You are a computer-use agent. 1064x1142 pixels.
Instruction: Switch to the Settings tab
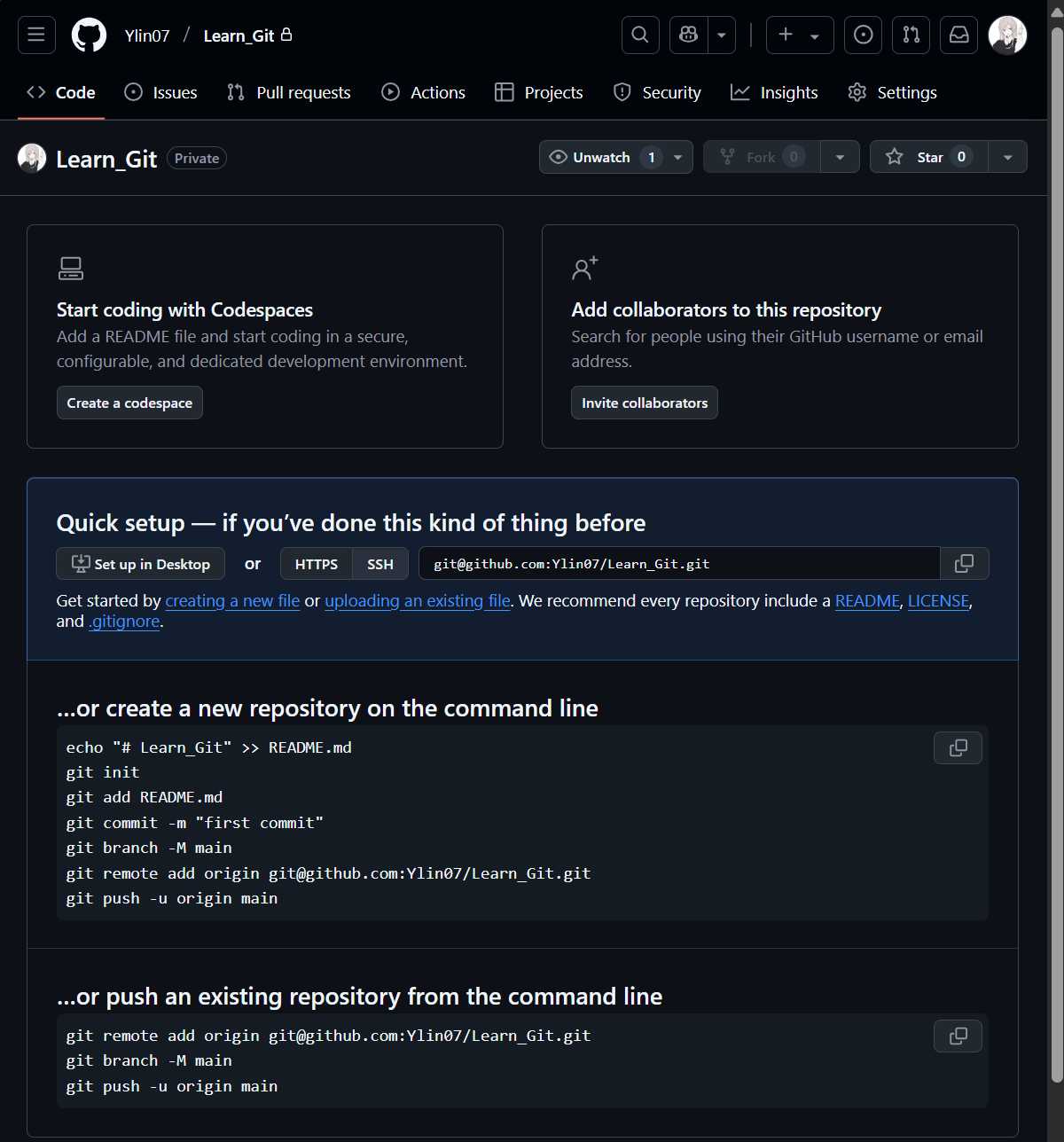pos(892,92)
